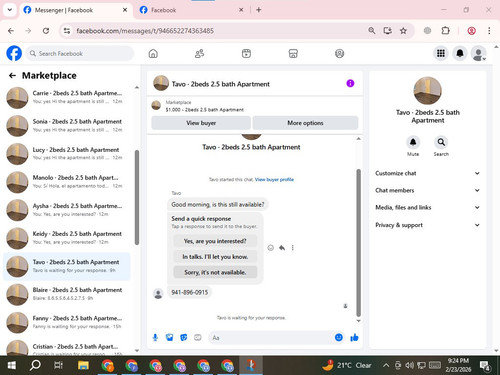Open Blaire's apartment conversation
Screen dimensions: 500x375
point(67,294)
